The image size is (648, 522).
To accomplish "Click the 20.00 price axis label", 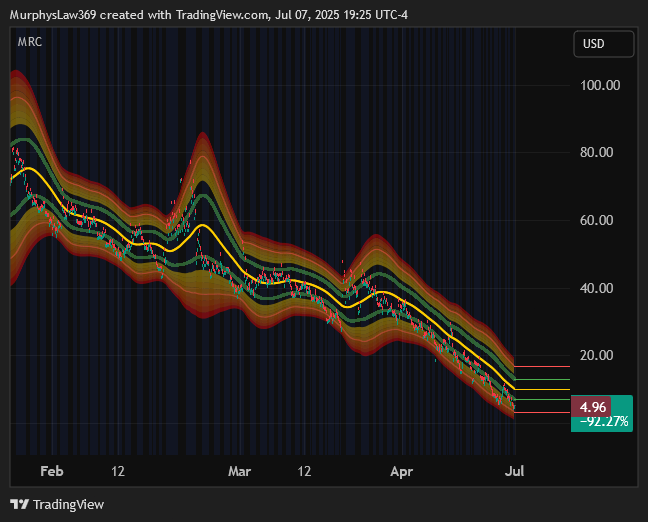I will pos(597,355).
